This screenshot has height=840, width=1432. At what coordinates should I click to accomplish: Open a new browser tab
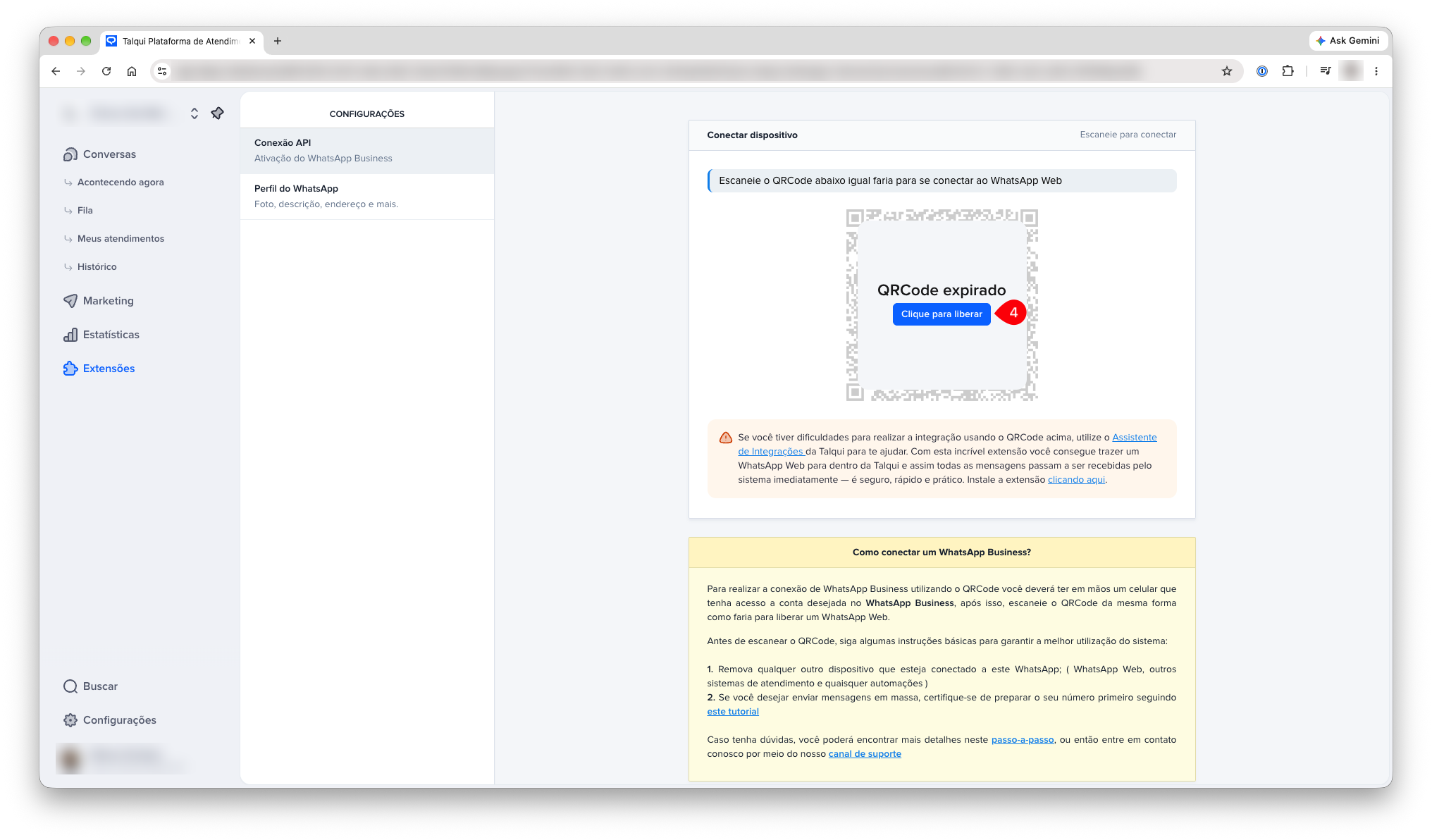[x=278, y=41]
